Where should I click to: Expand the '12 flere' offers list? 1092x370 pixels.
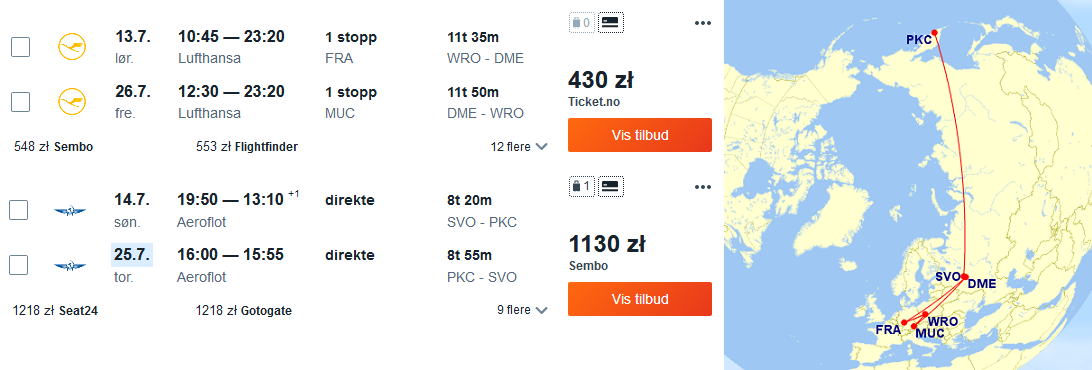point(519,146)
